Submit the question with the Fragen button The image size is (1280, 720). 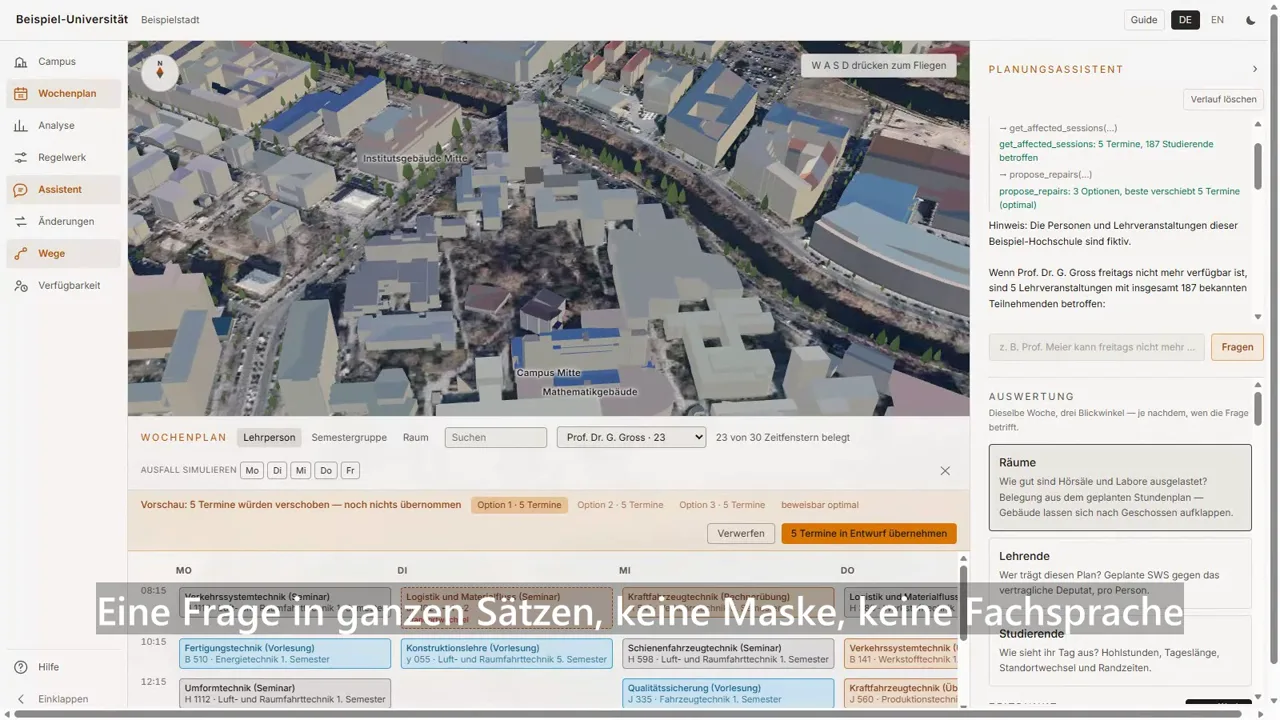1237,347
